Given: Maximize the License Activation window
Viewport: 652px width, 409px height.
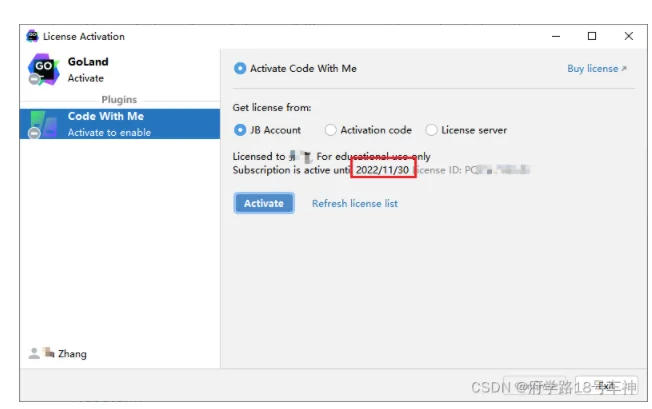Looking at the screenshot, I should 592,36.
